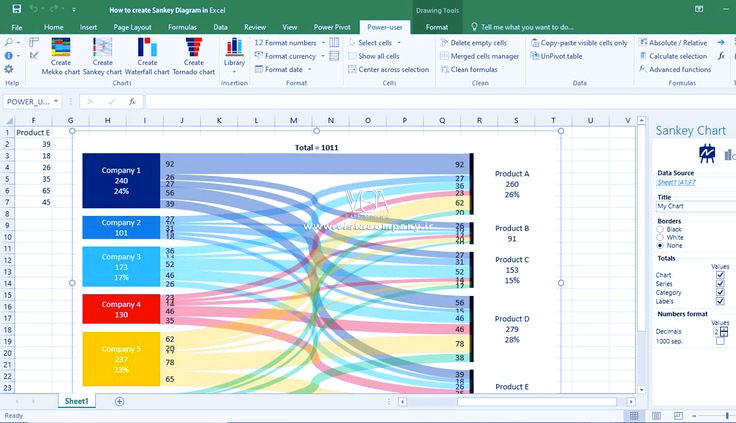This screenshot has width=736, height=423.
Task: Enable the 1000 sep. checkbox
Action: point(720,341)
